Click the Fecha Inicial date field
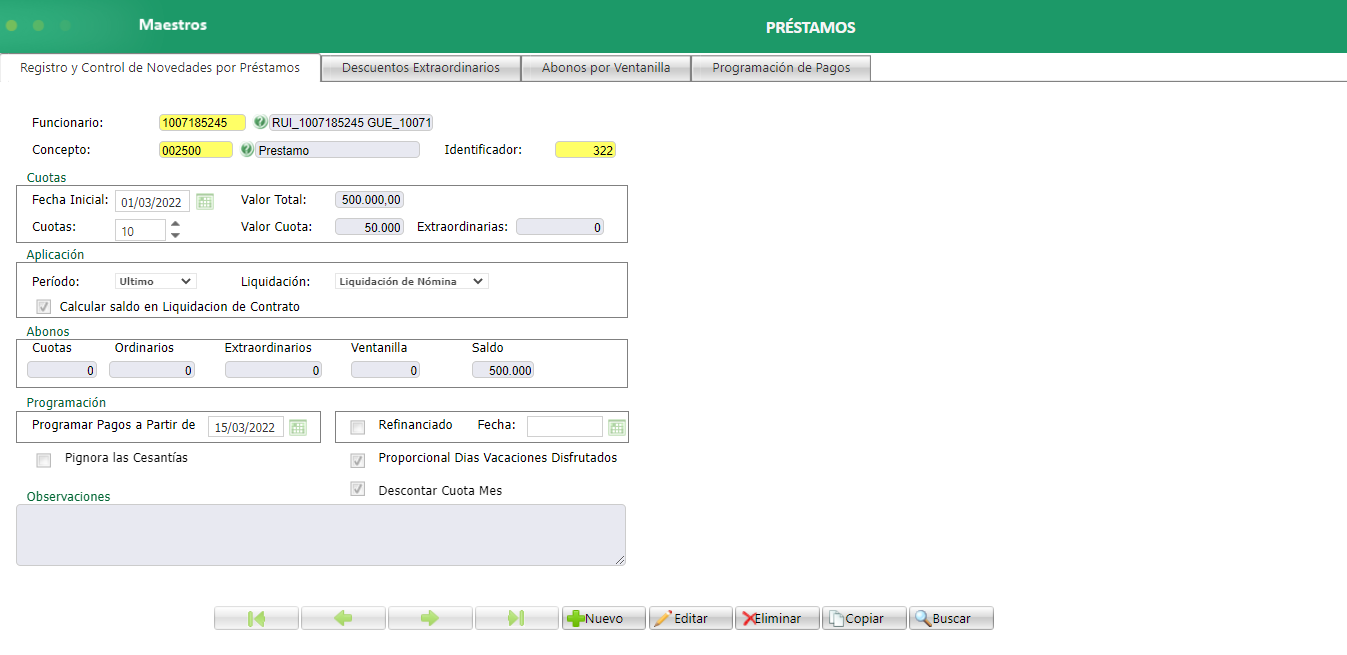 (x=152, y=201)
